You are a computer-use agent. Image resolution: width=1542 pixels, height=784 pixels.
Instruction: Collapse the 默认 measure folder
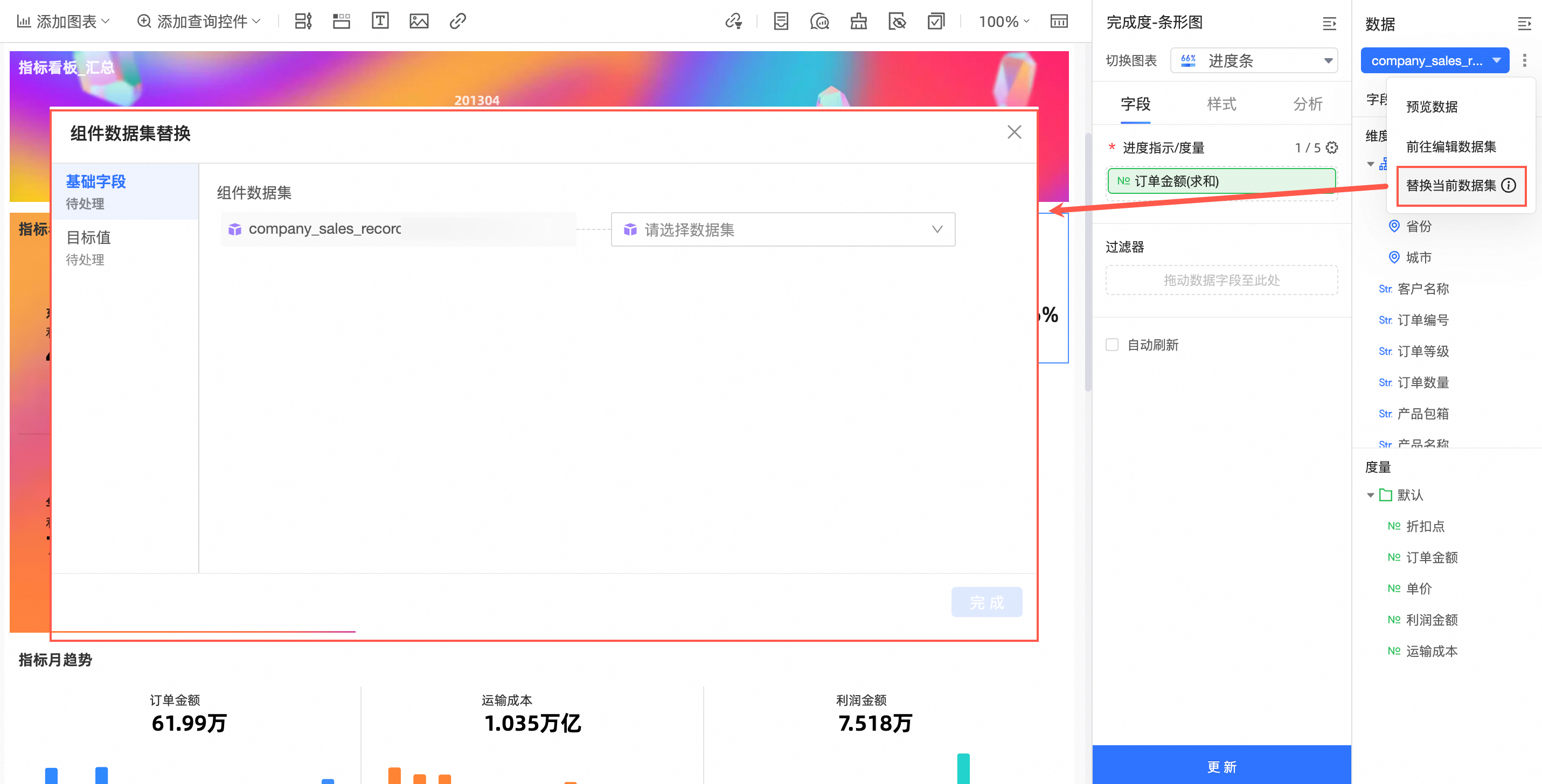[1370, 495]
